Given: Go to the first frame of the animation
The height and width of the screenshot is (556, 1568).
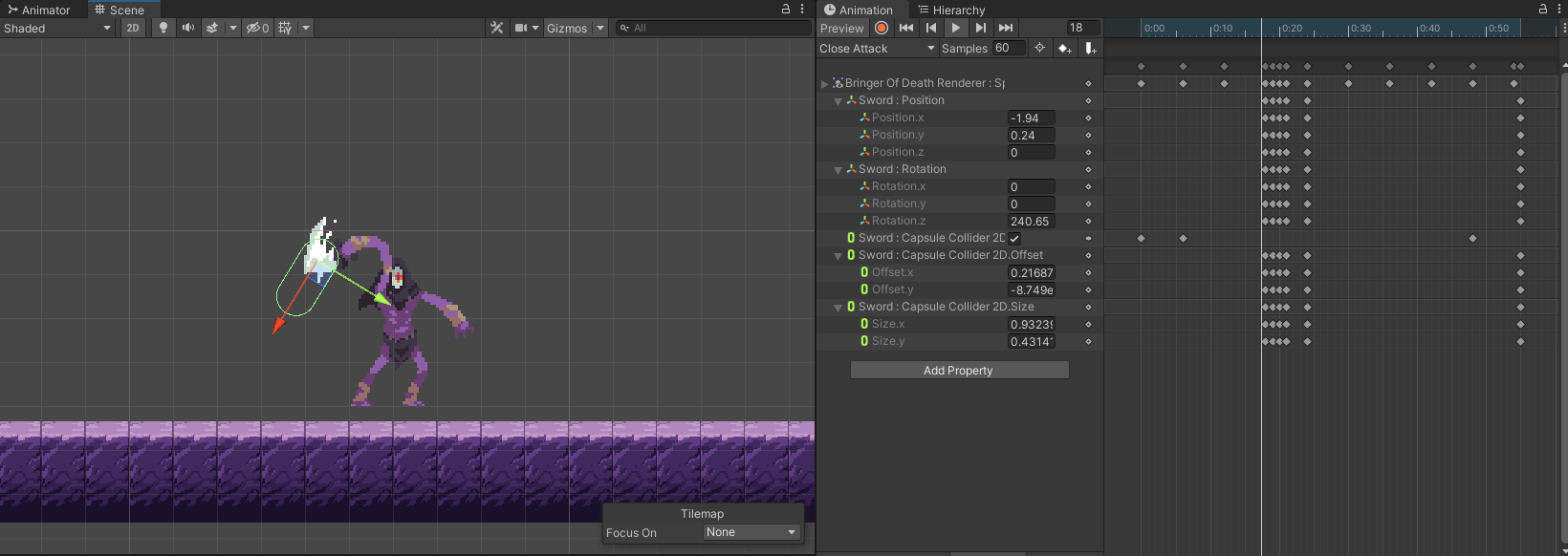Looking at the screenshot, I should 906,28.
